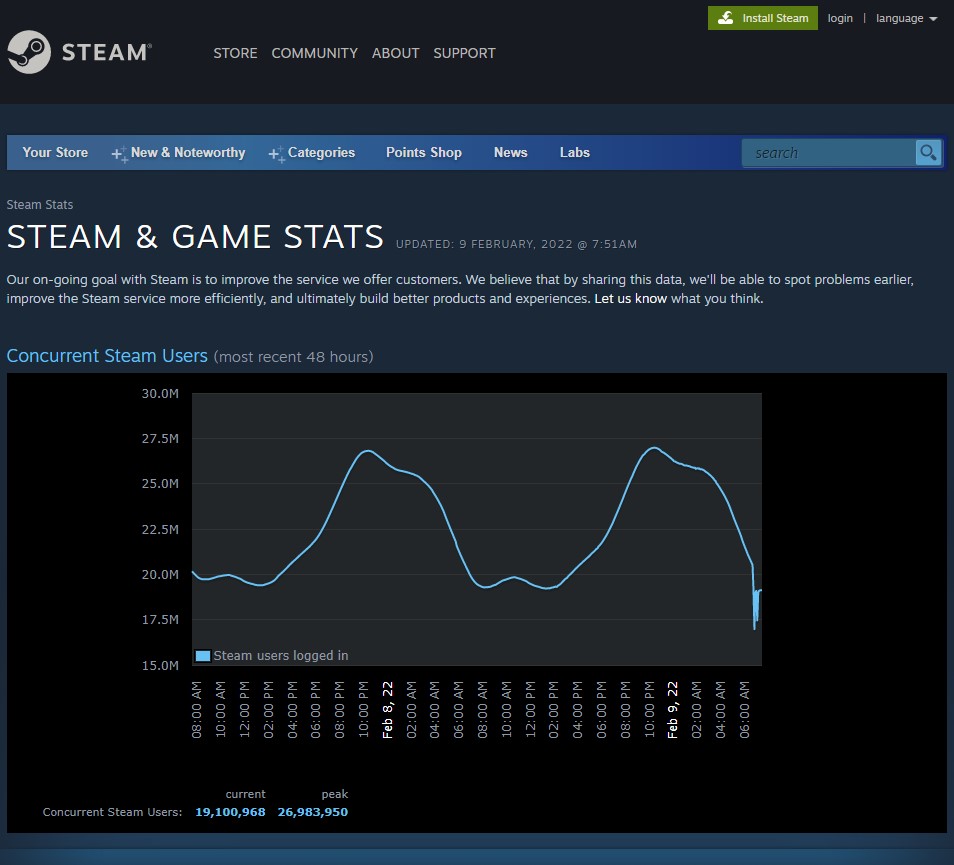Click the Feb 8, 22 axis label
954x865 pixels.
coord(388,710)
